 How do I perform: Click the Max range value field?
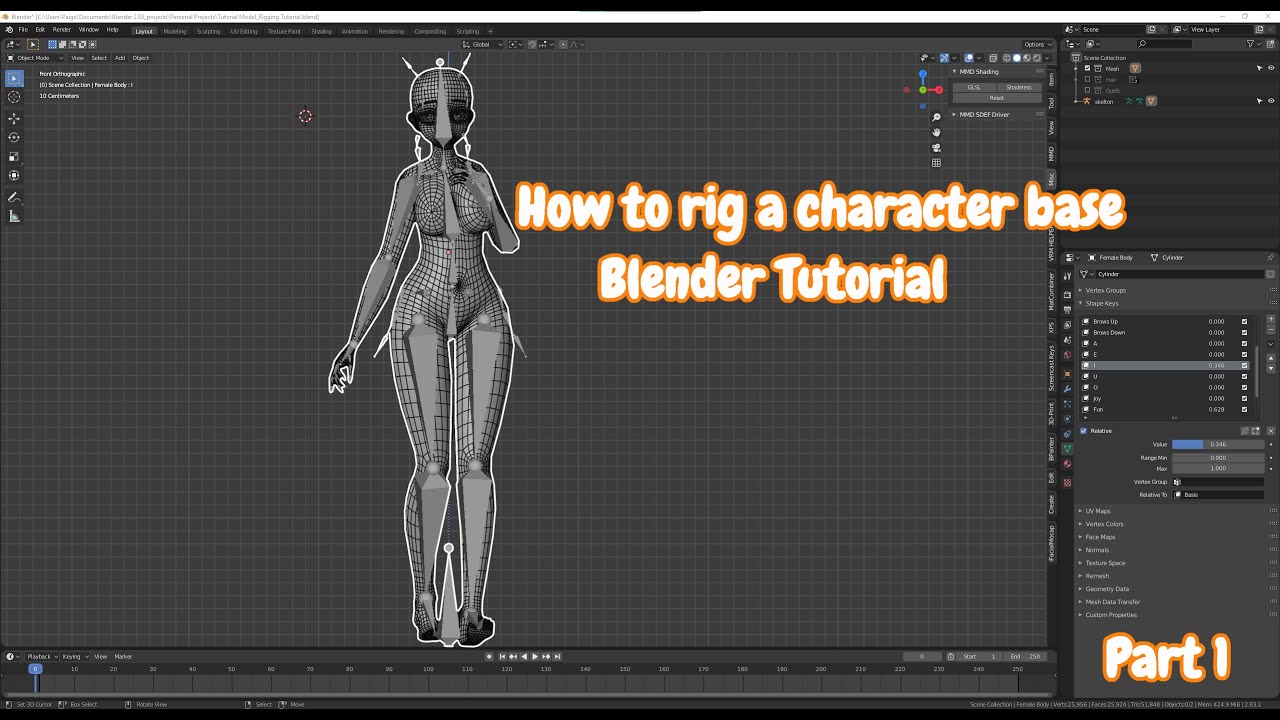click(1218, 468)
